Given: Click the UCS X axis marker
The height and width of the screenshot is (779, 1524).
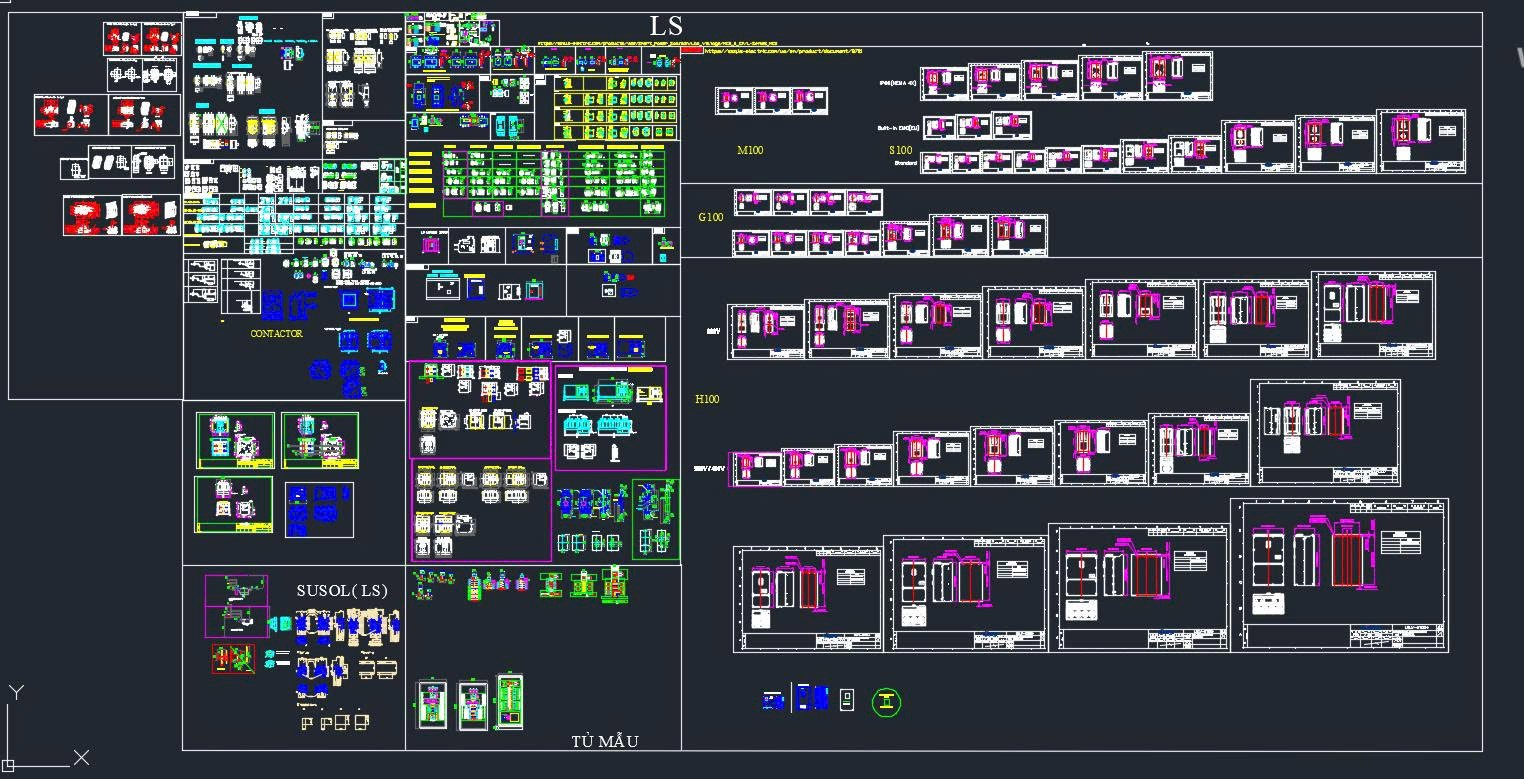Looking at the screenshot, I should tap(81, 757).
